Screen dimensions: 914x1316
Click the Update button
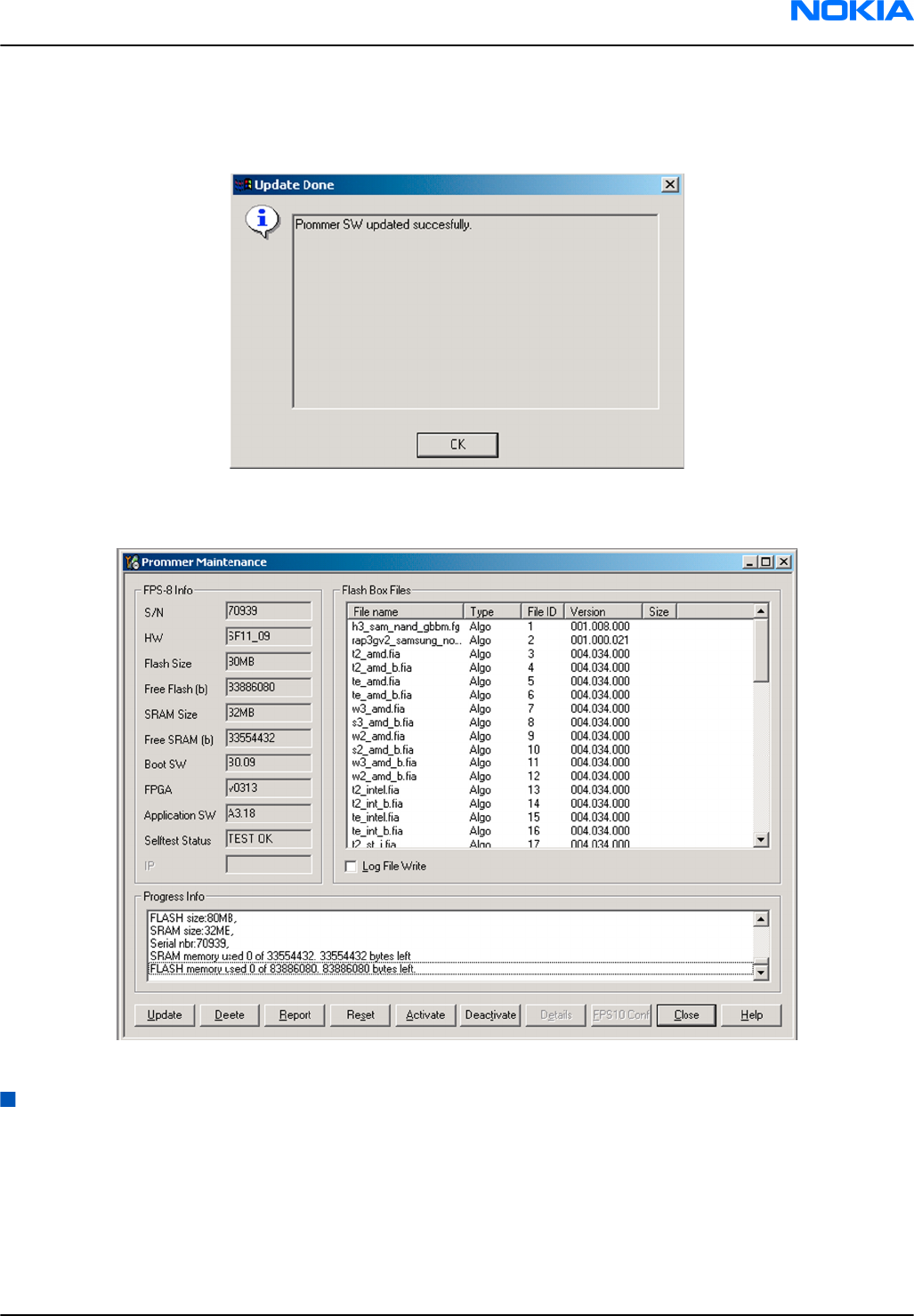coord(165,1015)
